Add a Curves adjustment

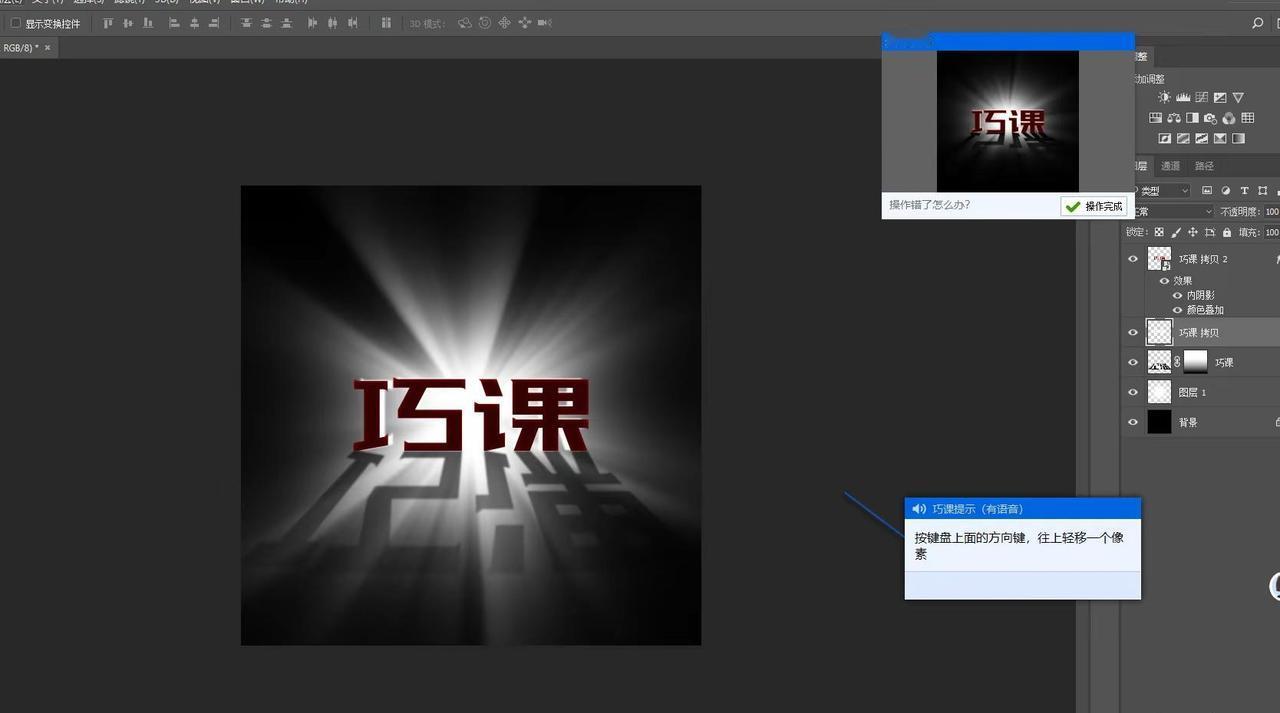1201,97
